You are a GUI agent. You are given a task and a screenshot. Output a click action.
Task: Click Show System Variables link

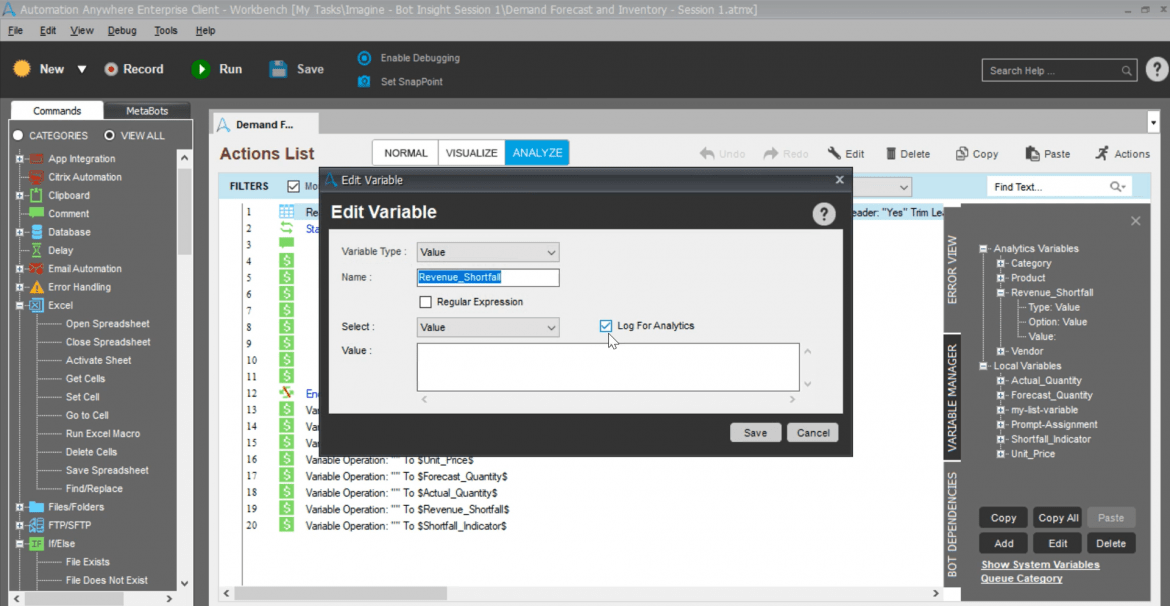pyautogui.click(x=1040, y=565)
